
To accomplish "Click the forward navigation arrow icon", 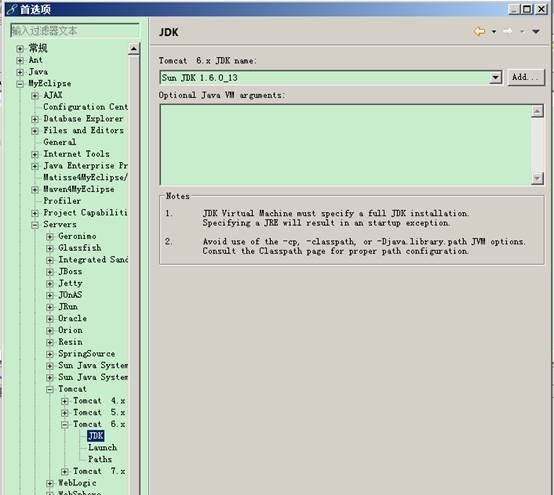I will pos(508,31).
